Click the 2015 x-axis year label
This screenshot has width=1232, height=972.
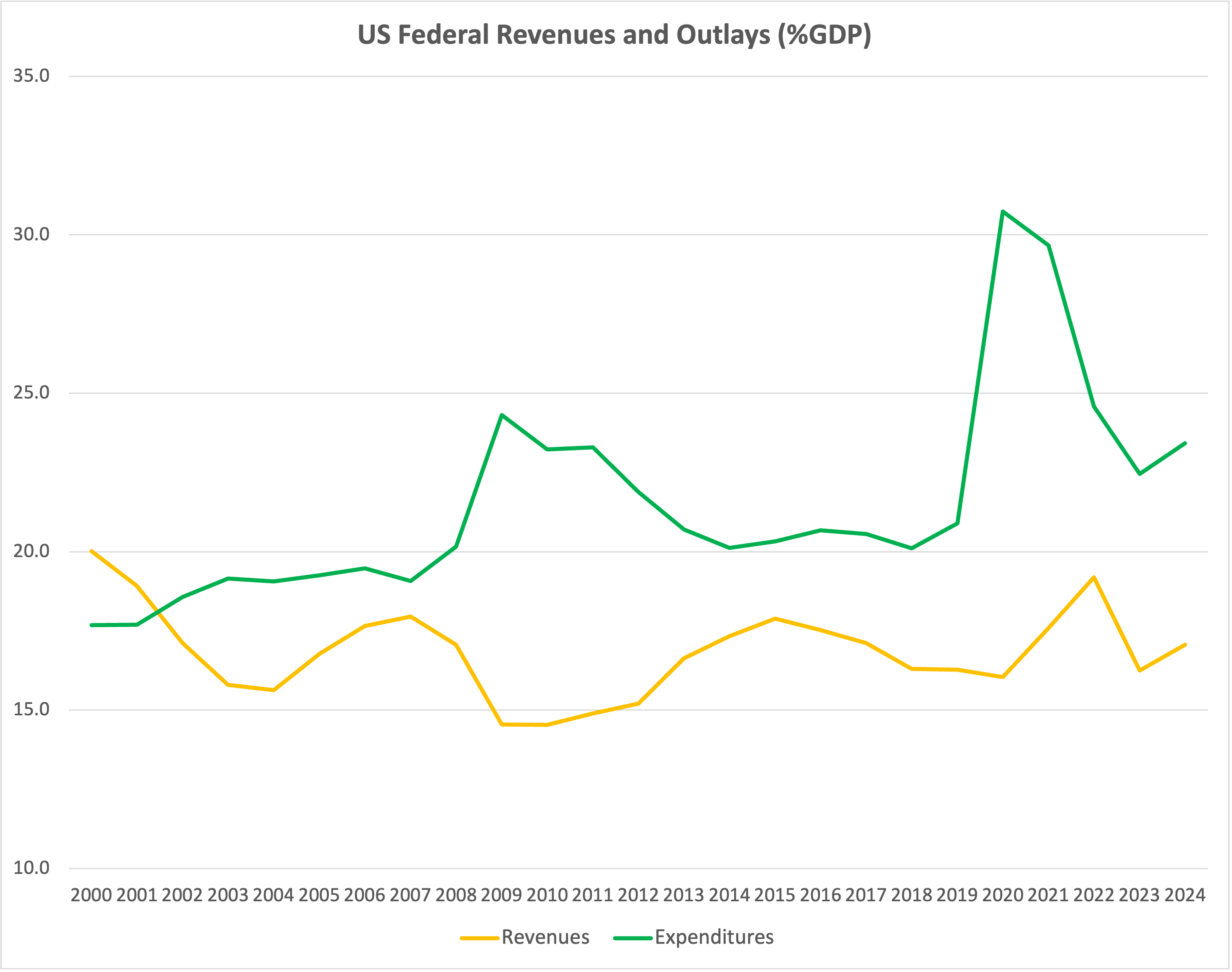(x=775, y=895)
